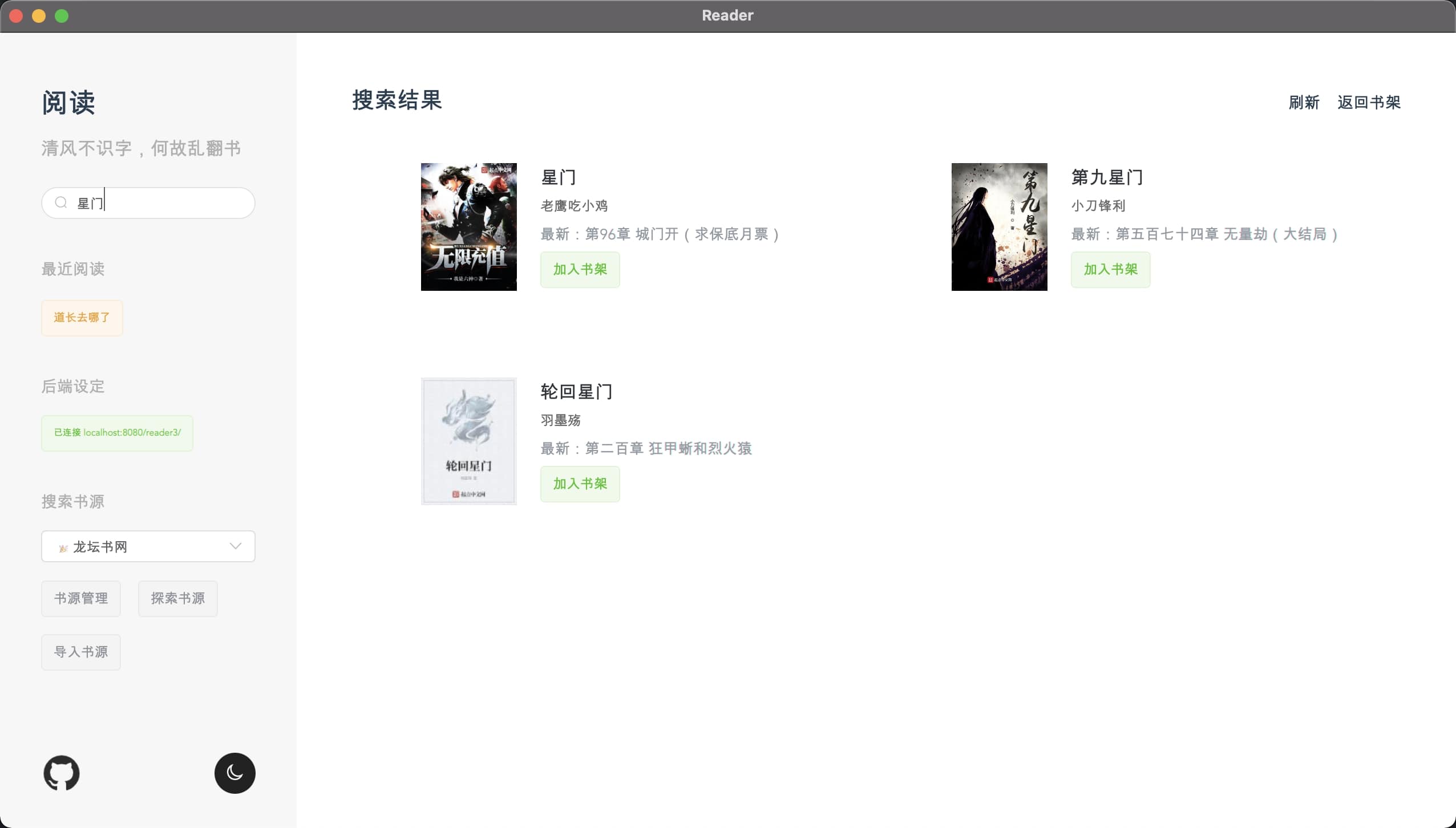Open the 第九星门 book cover
The image size is (1456, 828).
tap(998, 226)
